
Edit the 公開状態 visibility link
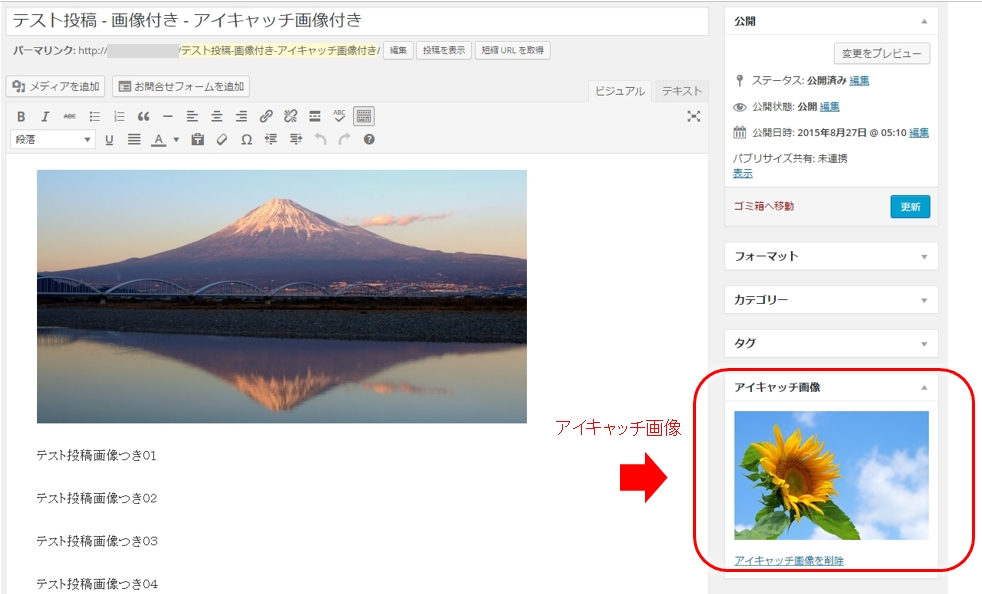pyautogui.click(x=829, y=107)
